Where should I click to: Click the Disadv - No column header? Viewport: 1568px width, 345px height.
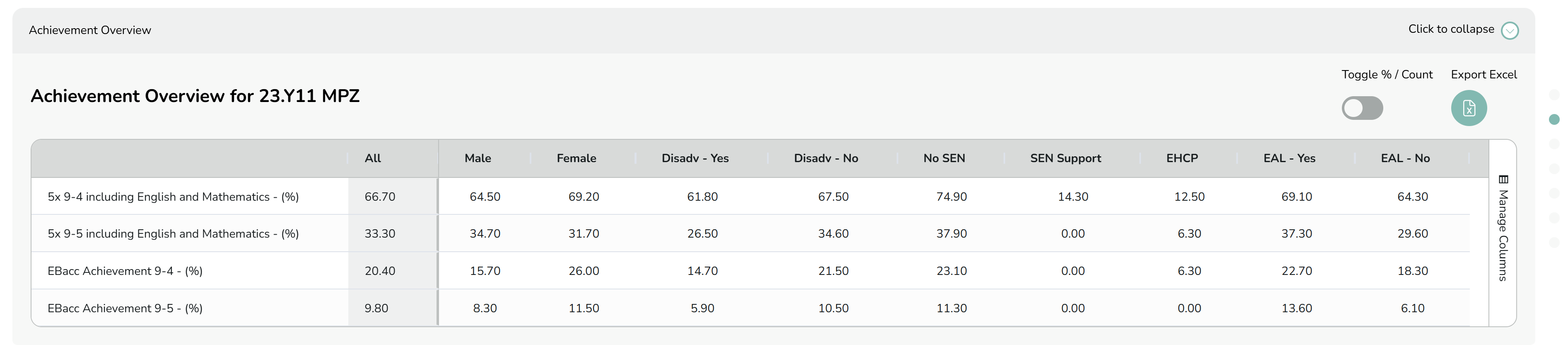tap(826, 158)
